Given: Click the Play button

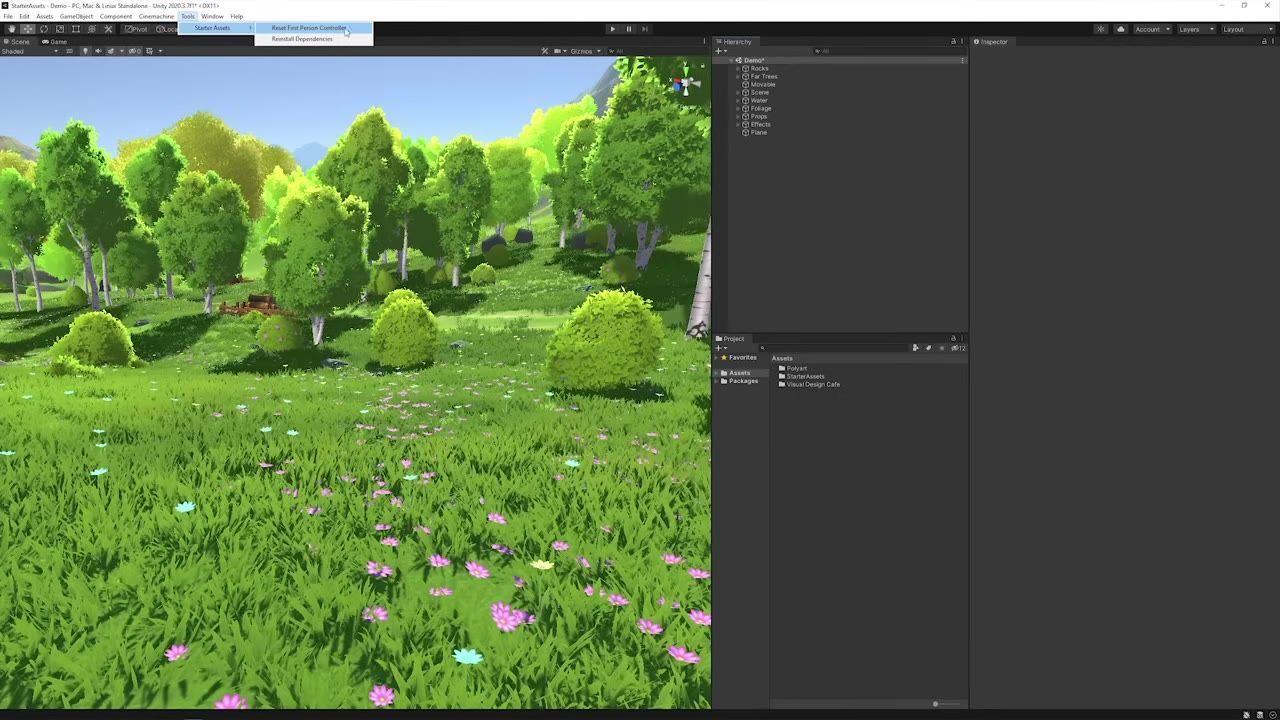Looking at the screenshot, I should point(613,29).
